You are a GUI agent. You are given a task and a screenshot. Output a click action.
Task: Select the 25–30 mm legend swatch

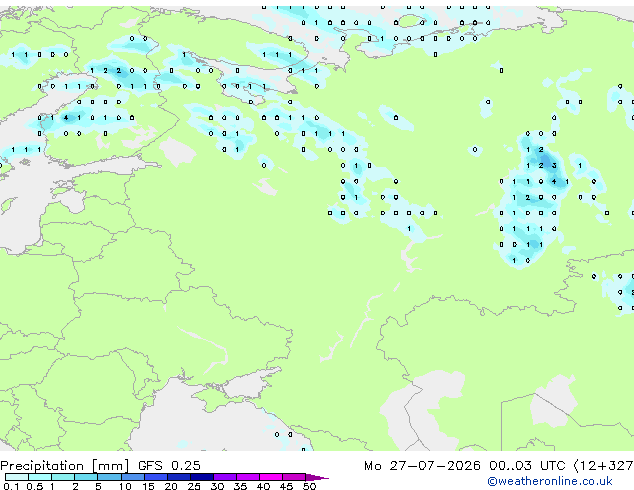click(x=202, y=477)
